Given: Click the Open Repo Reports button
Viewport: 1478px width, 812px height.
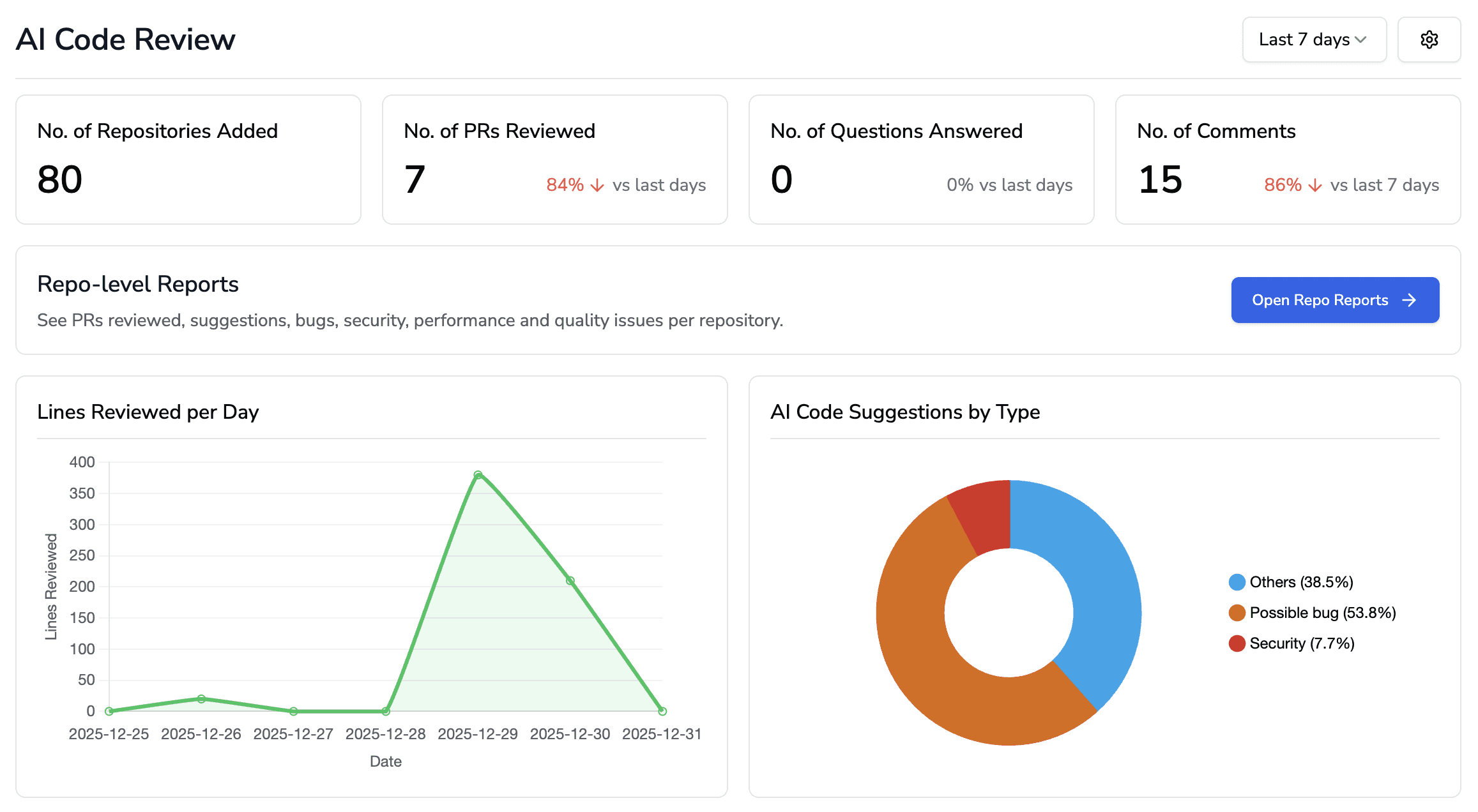Looking at the screenshot, I should tap(1334, 300).
